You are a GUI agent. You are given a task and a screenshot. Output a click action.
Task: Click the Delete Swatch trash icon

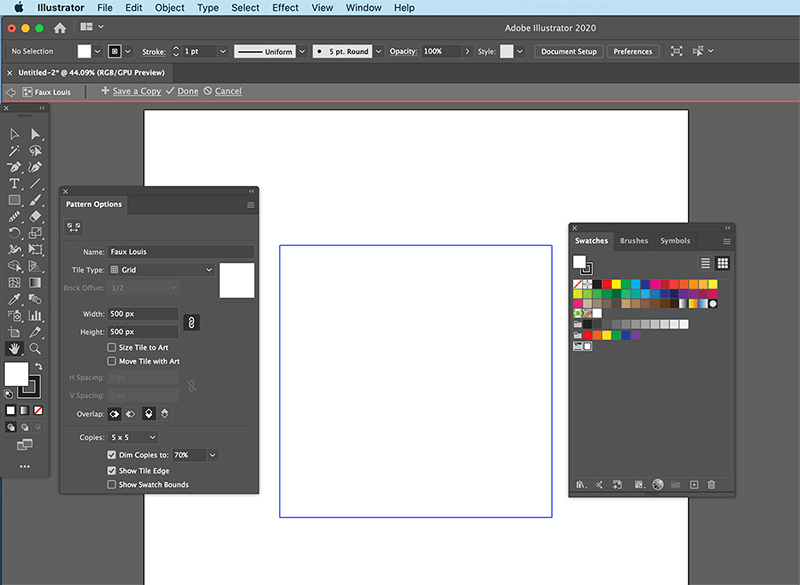point(711,483)
